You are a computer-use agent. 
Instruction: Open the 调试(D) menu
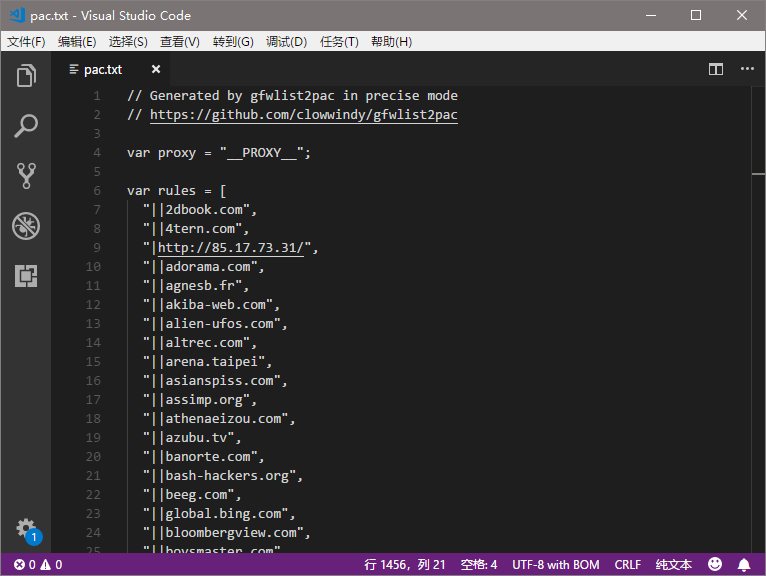click(286, 42)
